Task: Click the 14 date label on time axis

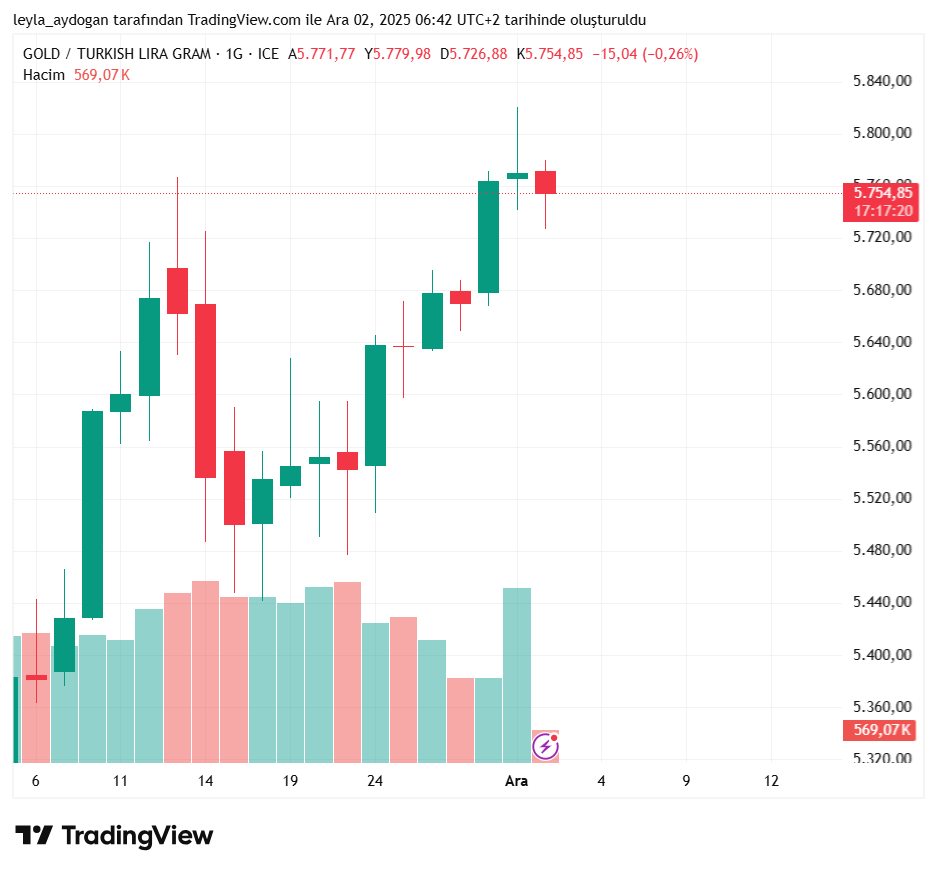Action: 205,781
